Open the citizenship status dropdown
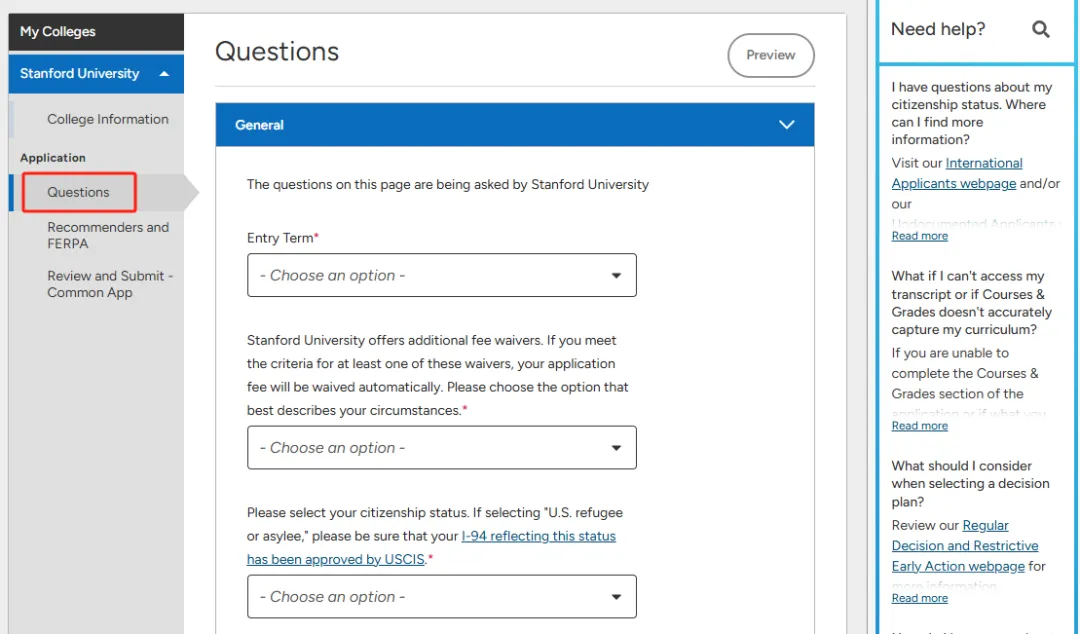The image size is (1080, 634). point(441,597)
